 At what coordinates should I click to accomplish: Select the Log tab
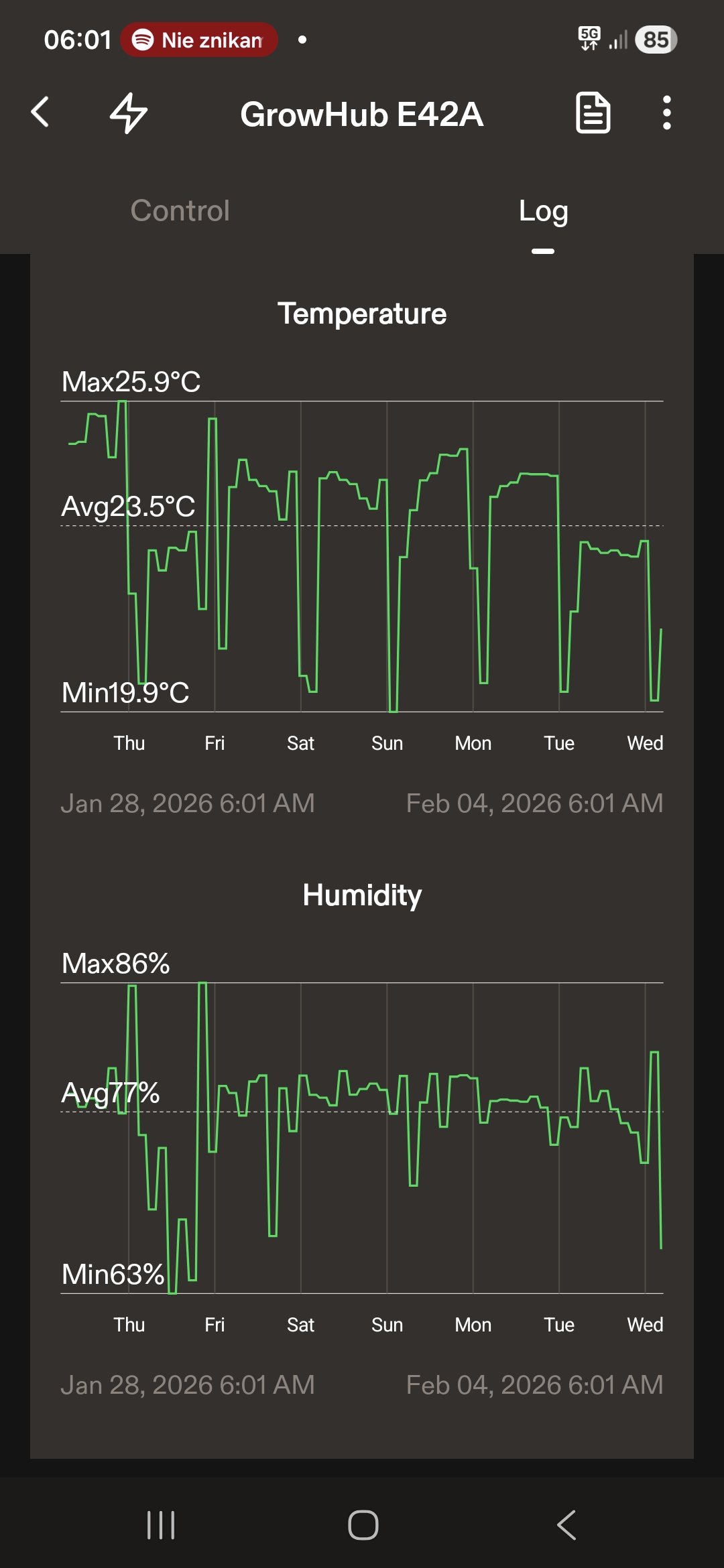(543, 212)
